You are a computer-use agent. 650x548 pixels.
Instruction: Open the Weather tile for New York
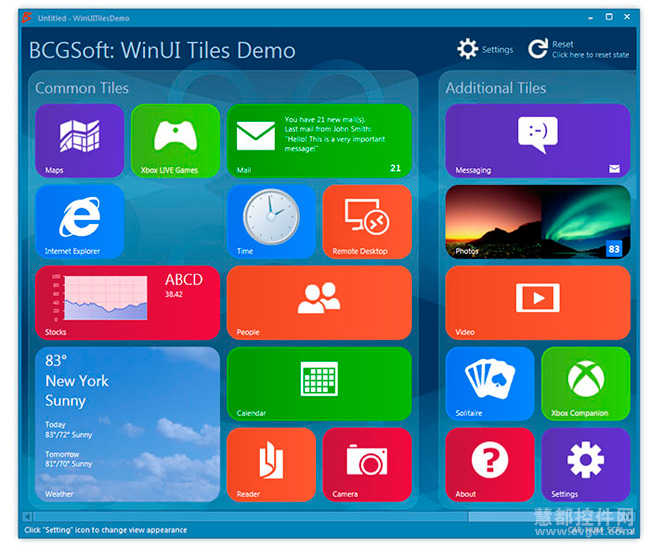pyautogui.click(x=127, y=424)
